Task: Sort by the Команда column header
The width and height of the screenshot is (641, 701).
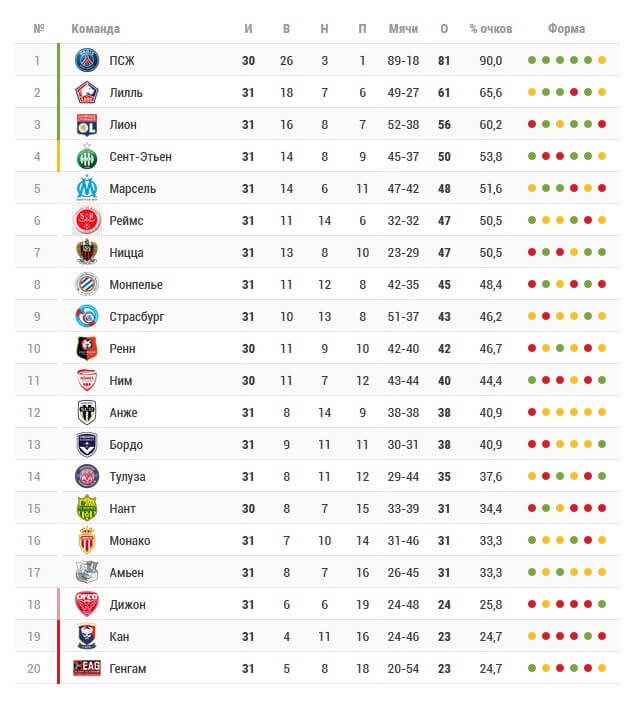Action: pyautogui.click(x=96, y=29)
